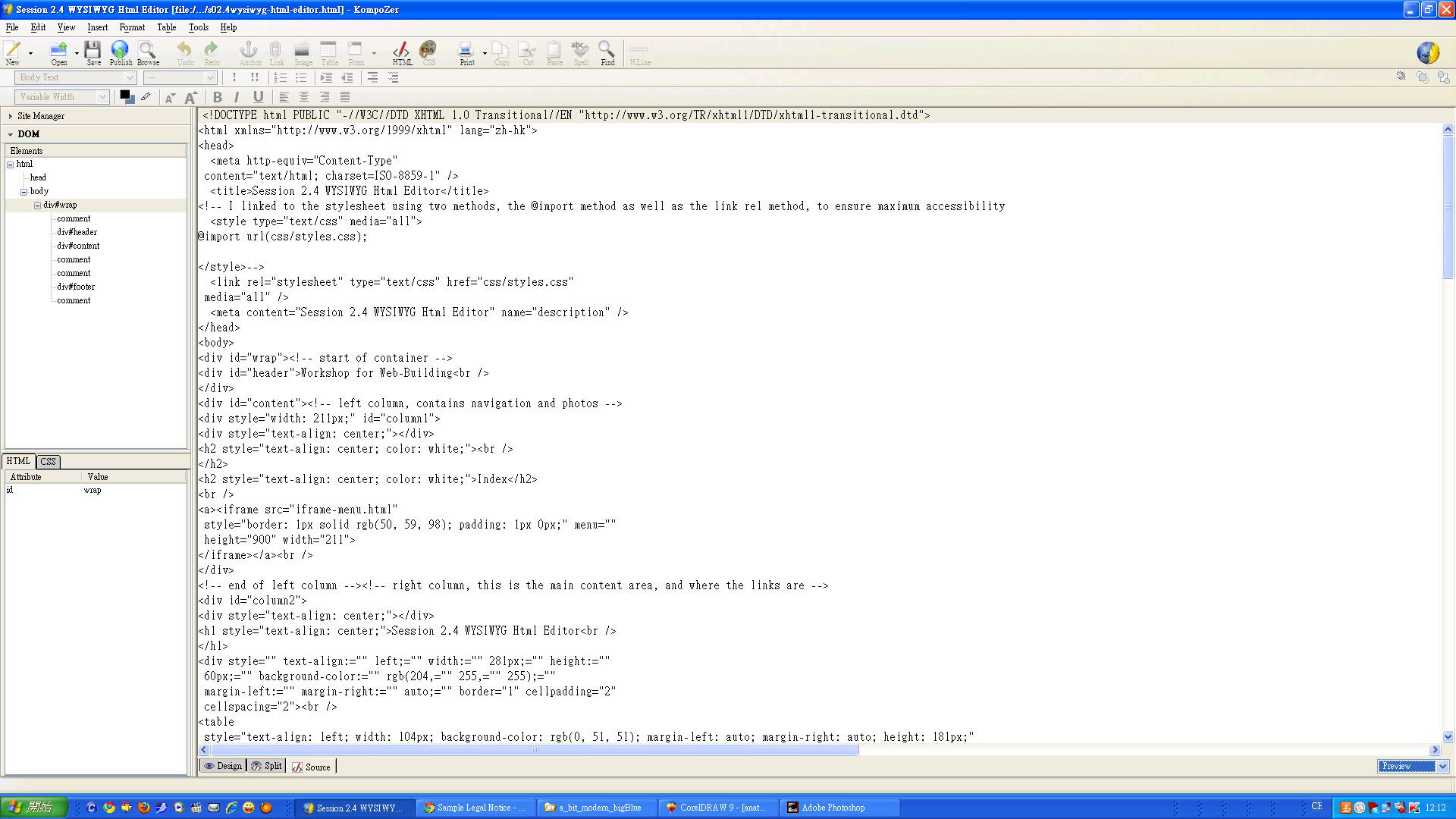This screenshot has width=1456, height=819.
Task: Select the Link tool
Action: tap(276, 53)
